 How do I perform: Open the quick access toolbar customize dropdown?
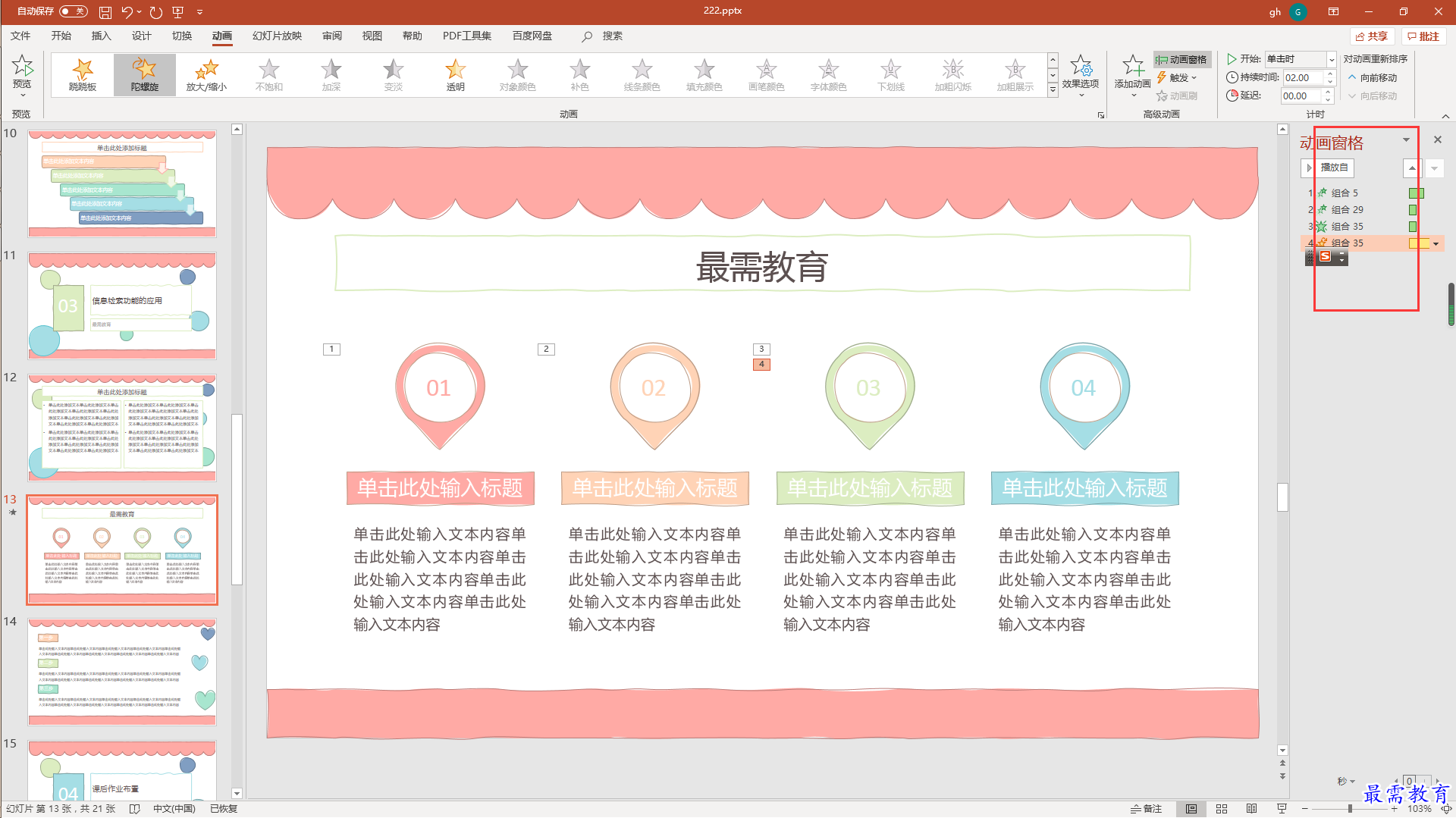[x=199, y=12]
